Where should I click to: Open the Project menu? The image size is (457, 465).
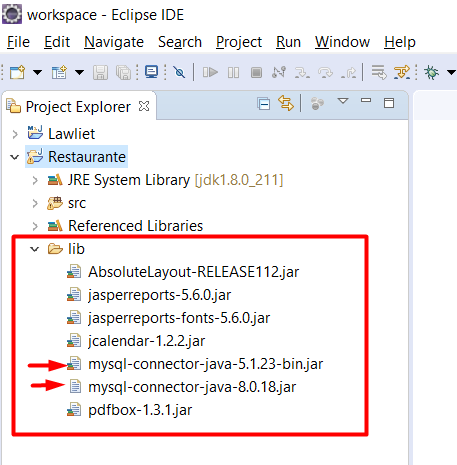click(x=239, y=42)
